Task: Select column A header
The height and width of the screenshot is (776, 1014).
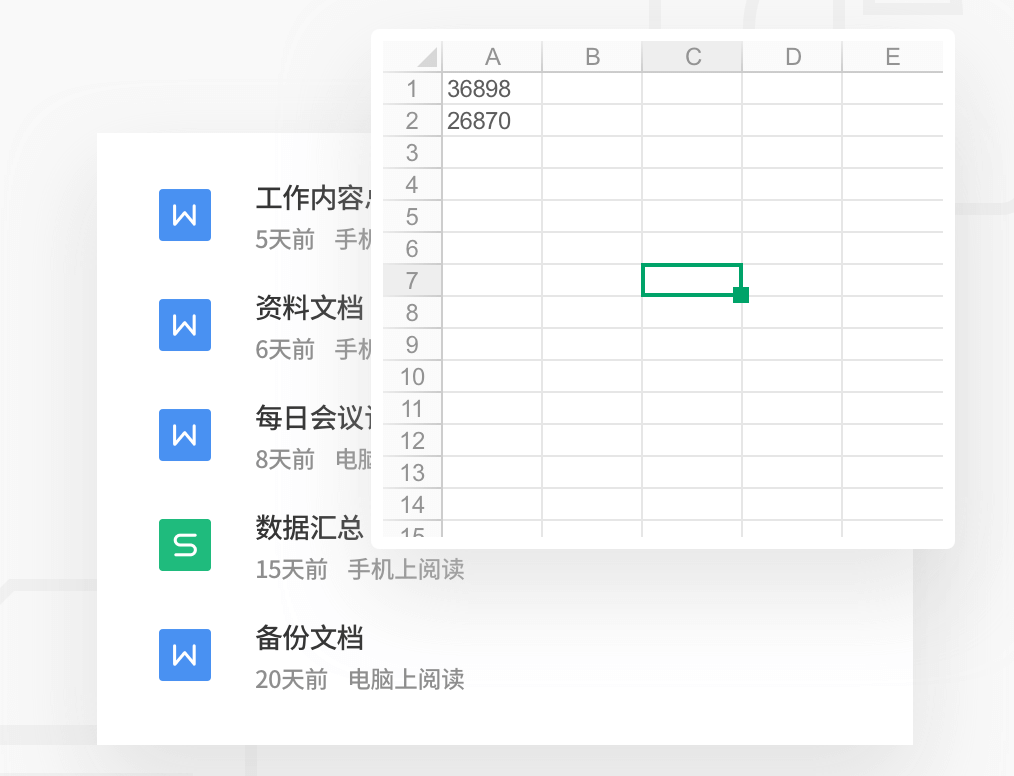Action: 492,56
